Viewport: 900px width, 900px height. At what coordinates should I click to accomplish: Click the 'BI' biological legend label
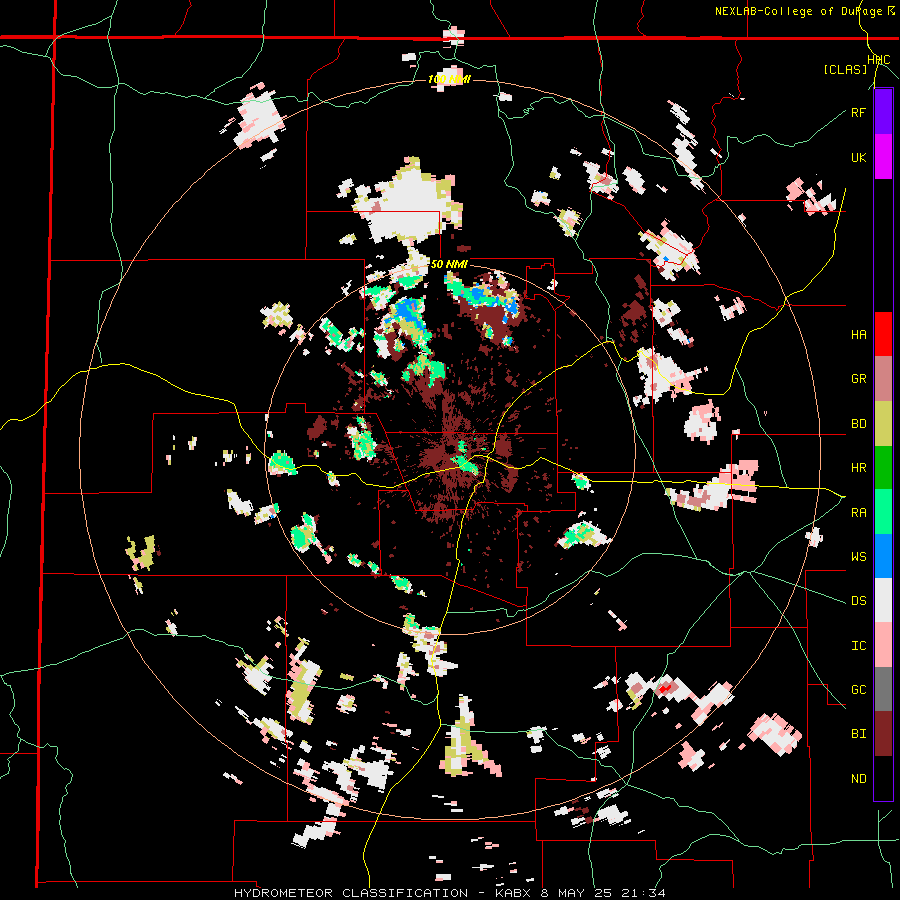[858, 734]
